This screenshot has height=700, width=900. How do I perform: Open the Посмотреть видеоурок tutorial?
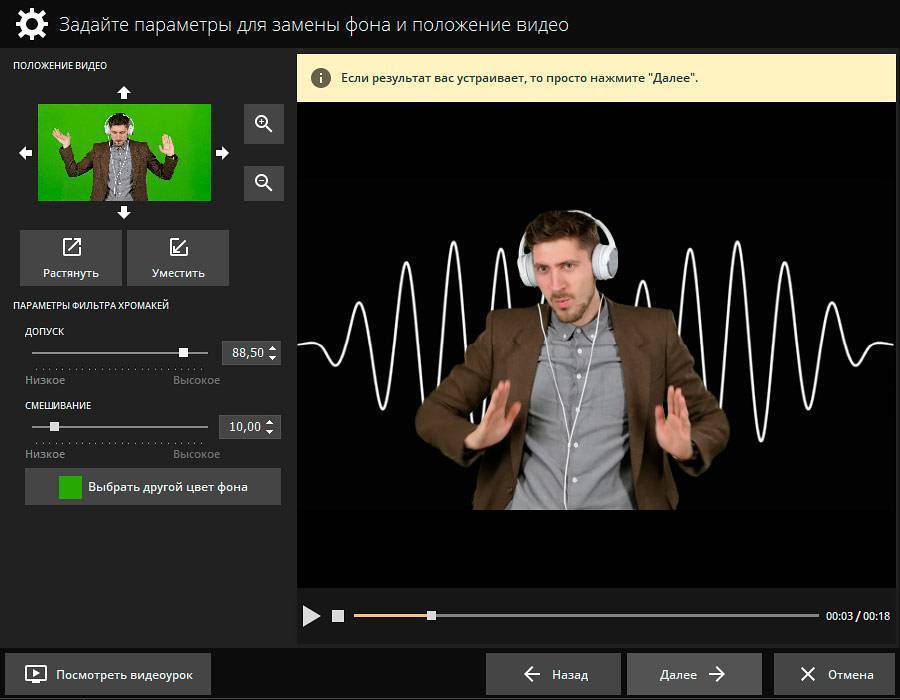point(108,674)
